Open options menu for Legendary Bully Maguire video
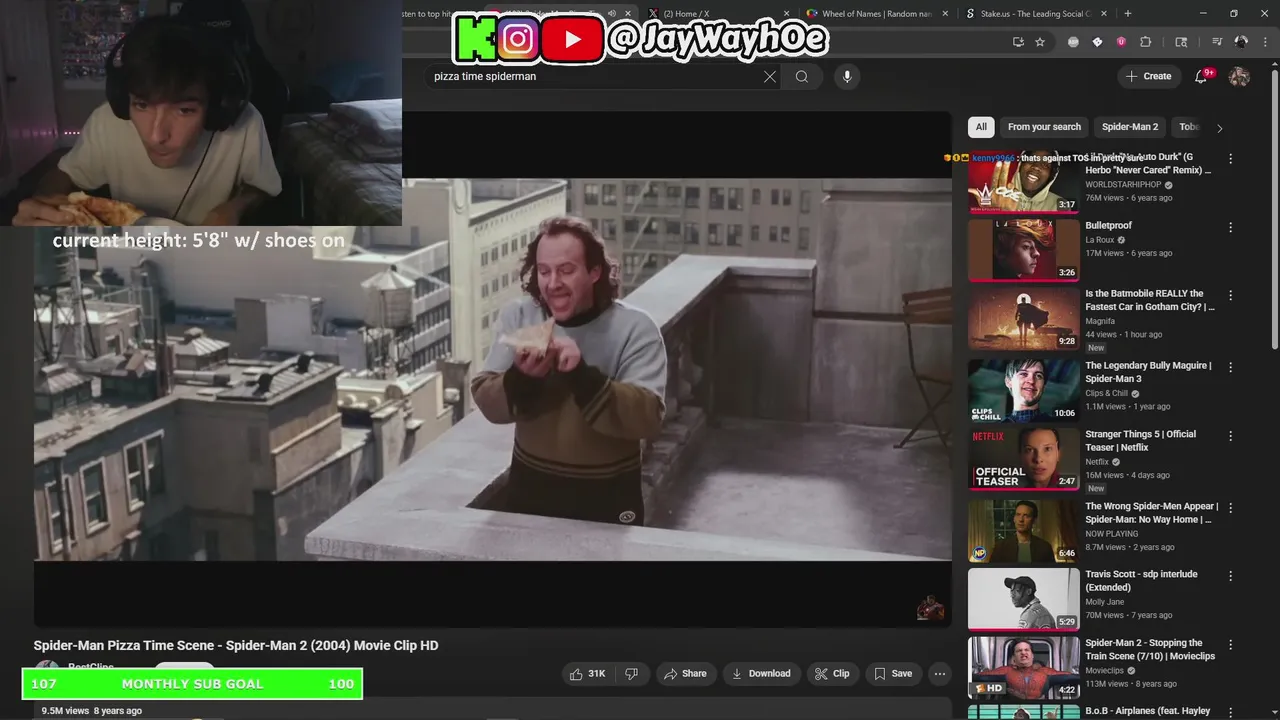This screenshot has width=1280, height=720. click(1231, 367)
